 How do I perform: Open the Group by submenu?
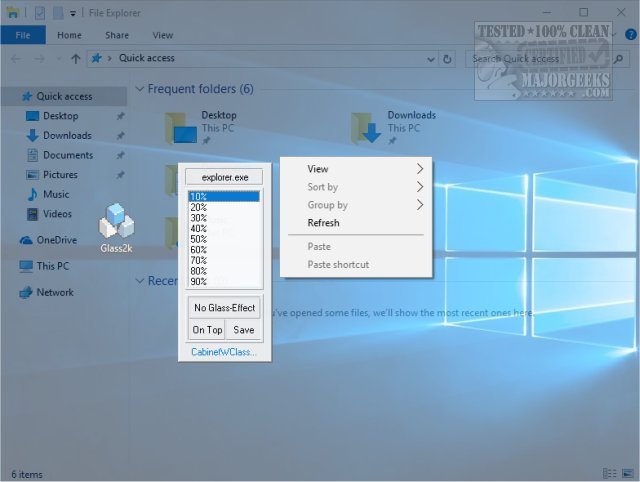coord(356,205)
